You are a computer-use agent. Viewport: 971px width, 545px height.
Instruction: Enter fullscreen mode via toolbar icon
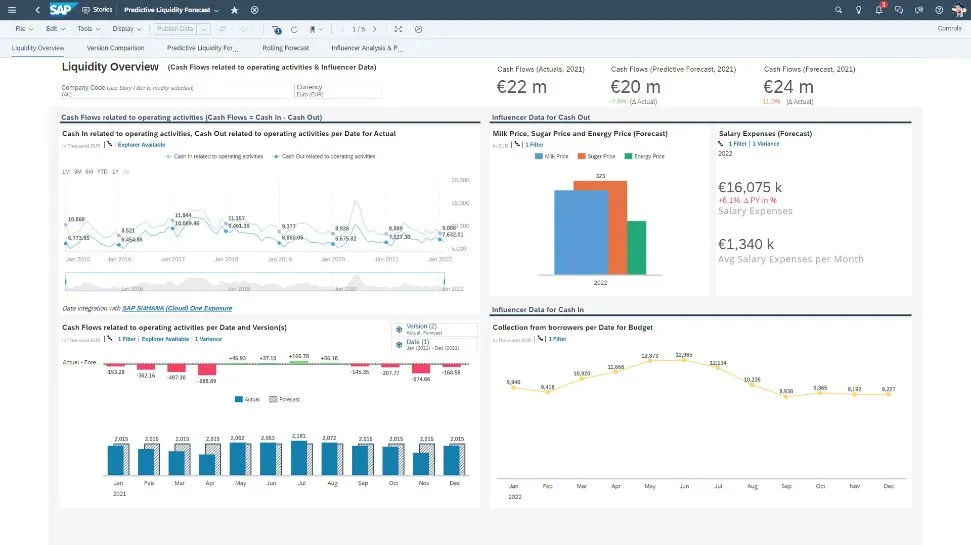coord(398,29)
